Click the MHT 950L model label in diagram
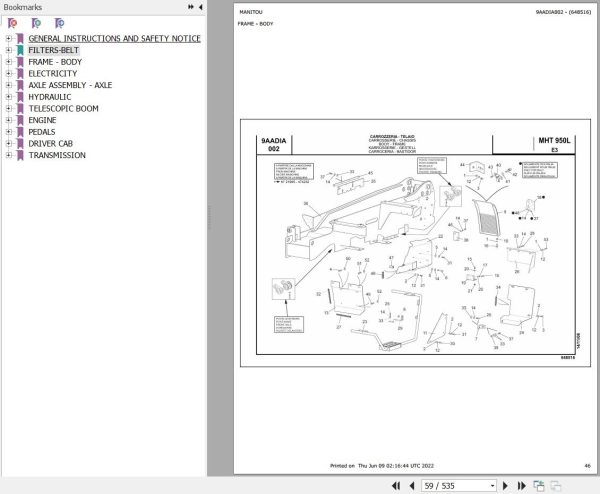Viewport: 600px width, 494px height. 554,140
